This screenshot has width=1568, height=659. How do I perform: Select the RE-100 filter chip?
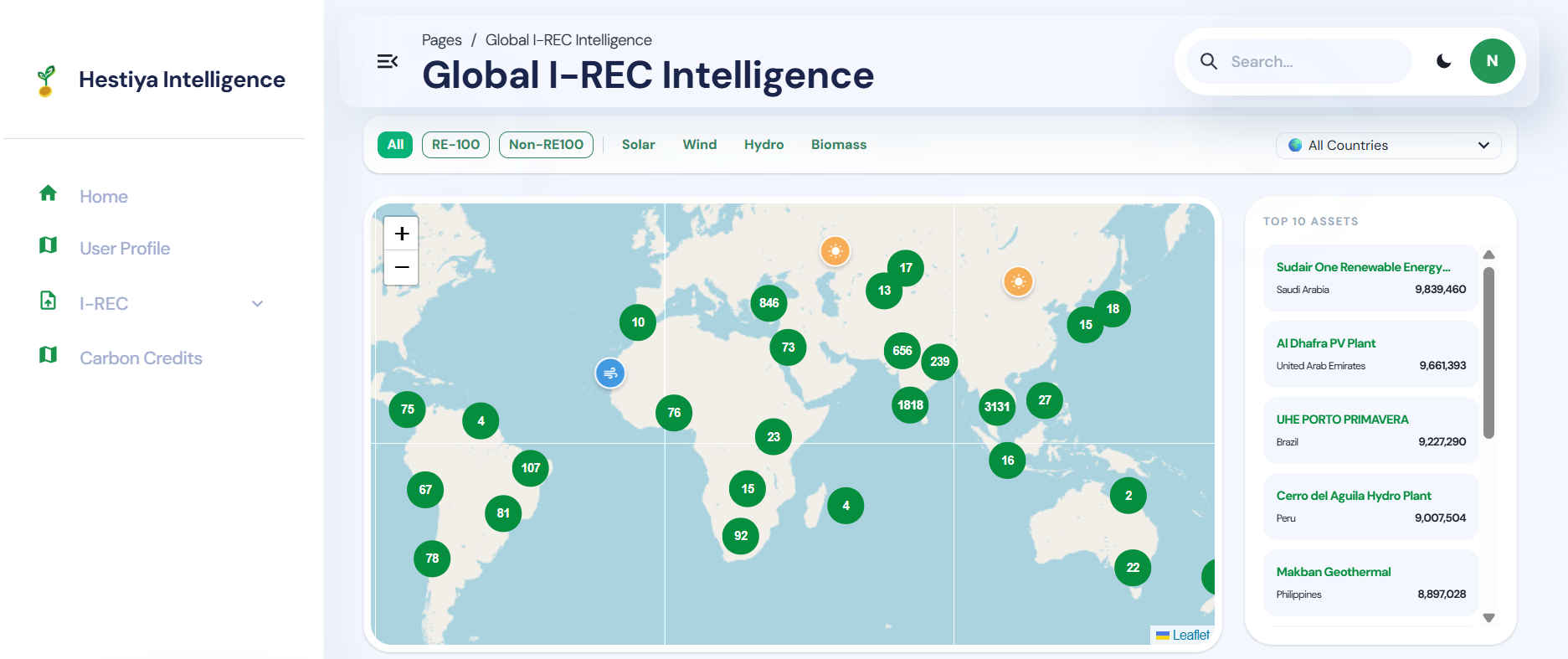click(455, 145)
